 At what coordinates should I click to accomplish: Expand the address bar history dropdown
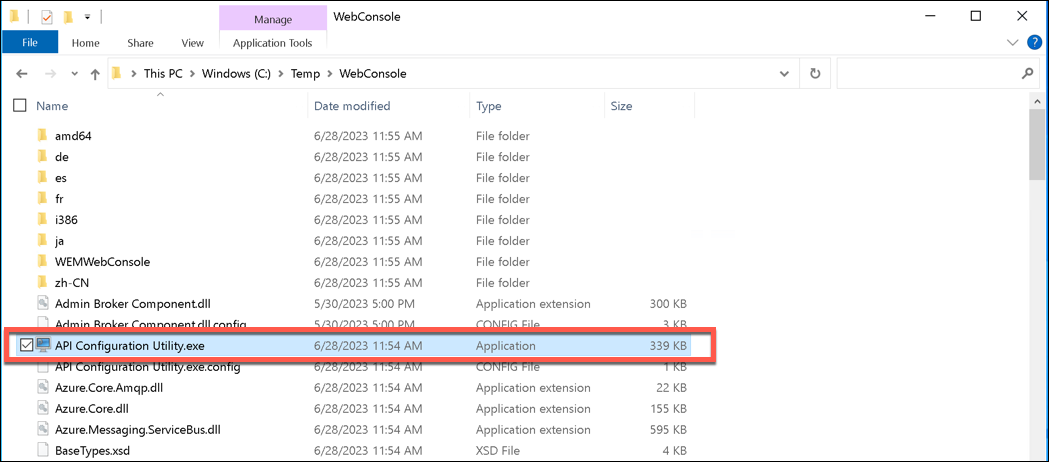[784, 74]
